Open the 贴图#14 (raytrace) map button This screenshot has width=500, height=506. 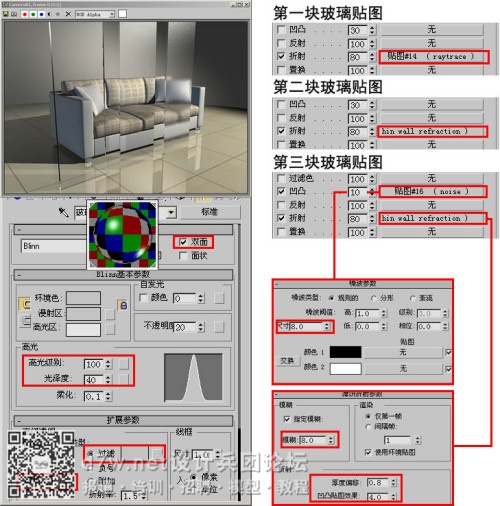[x=434, y=57]
